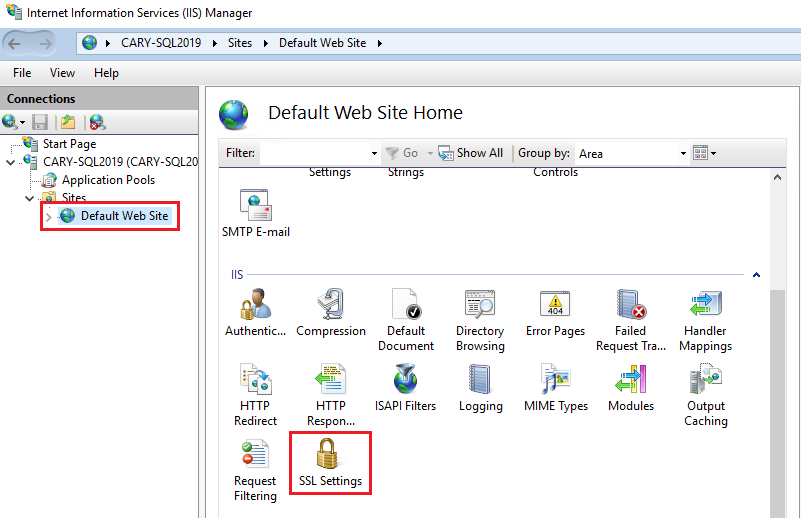Open HTTP Response Headers

[x=331, y=394]
